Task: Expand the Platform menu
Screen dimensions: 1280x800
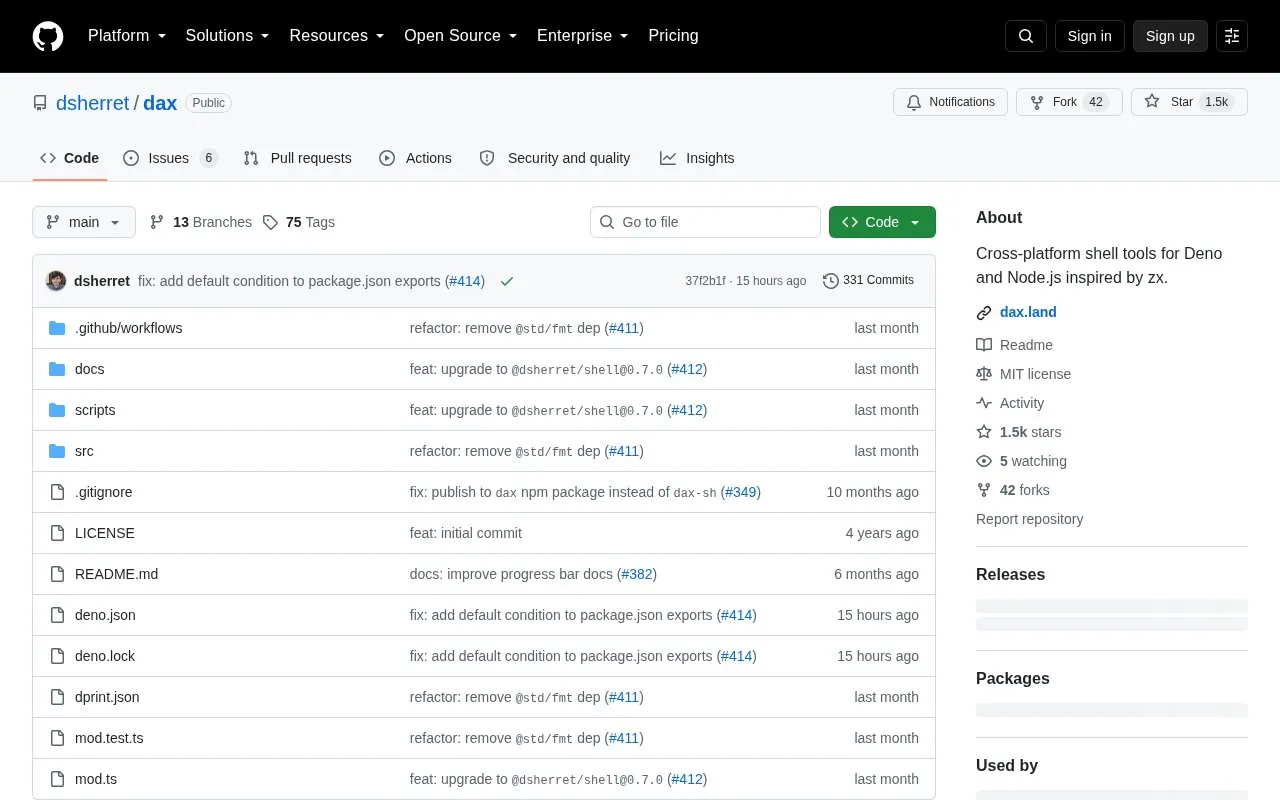Action: pos(127,36)
